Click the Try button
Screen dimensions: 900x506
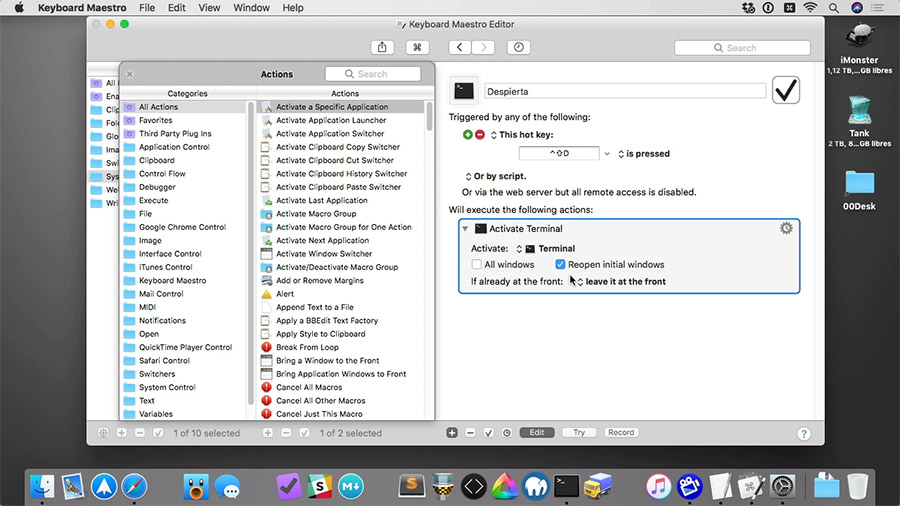(579, 433)
